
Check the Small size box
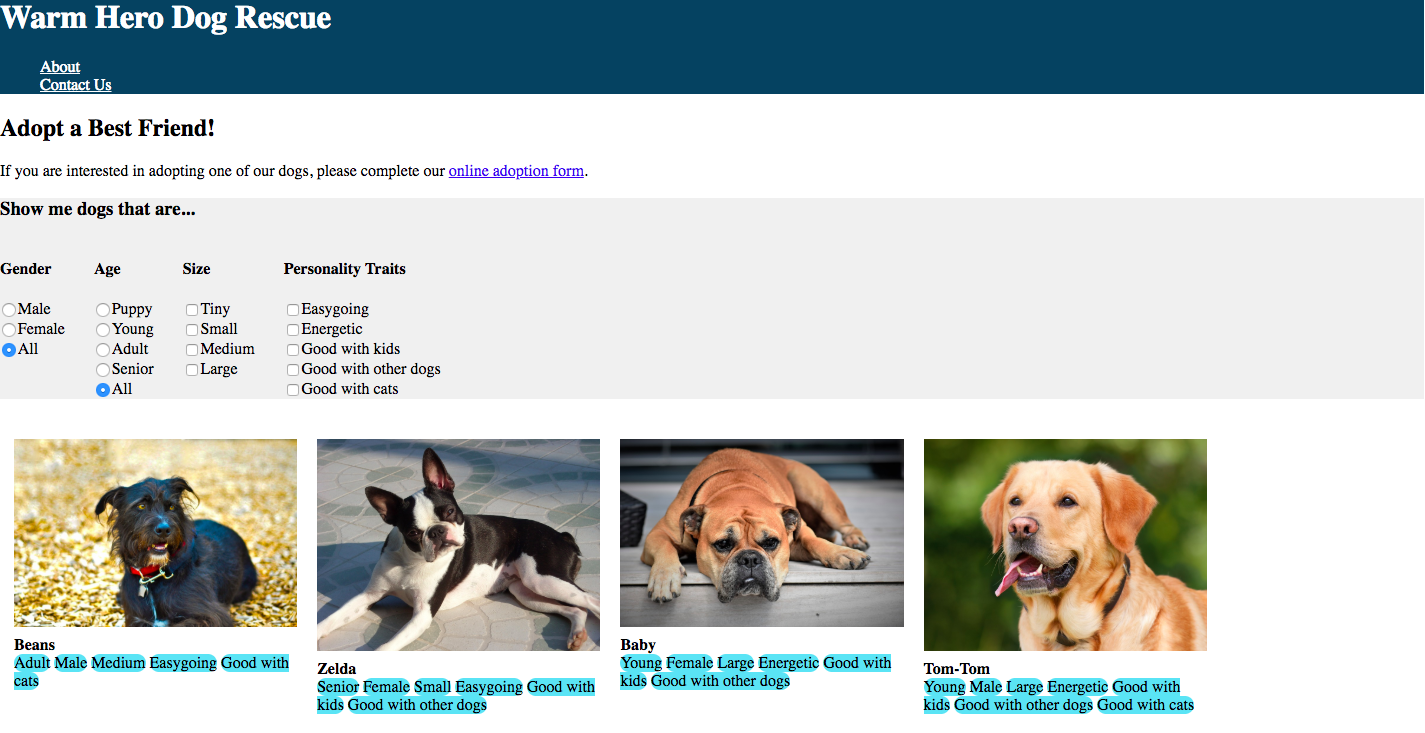pos(192,330)
